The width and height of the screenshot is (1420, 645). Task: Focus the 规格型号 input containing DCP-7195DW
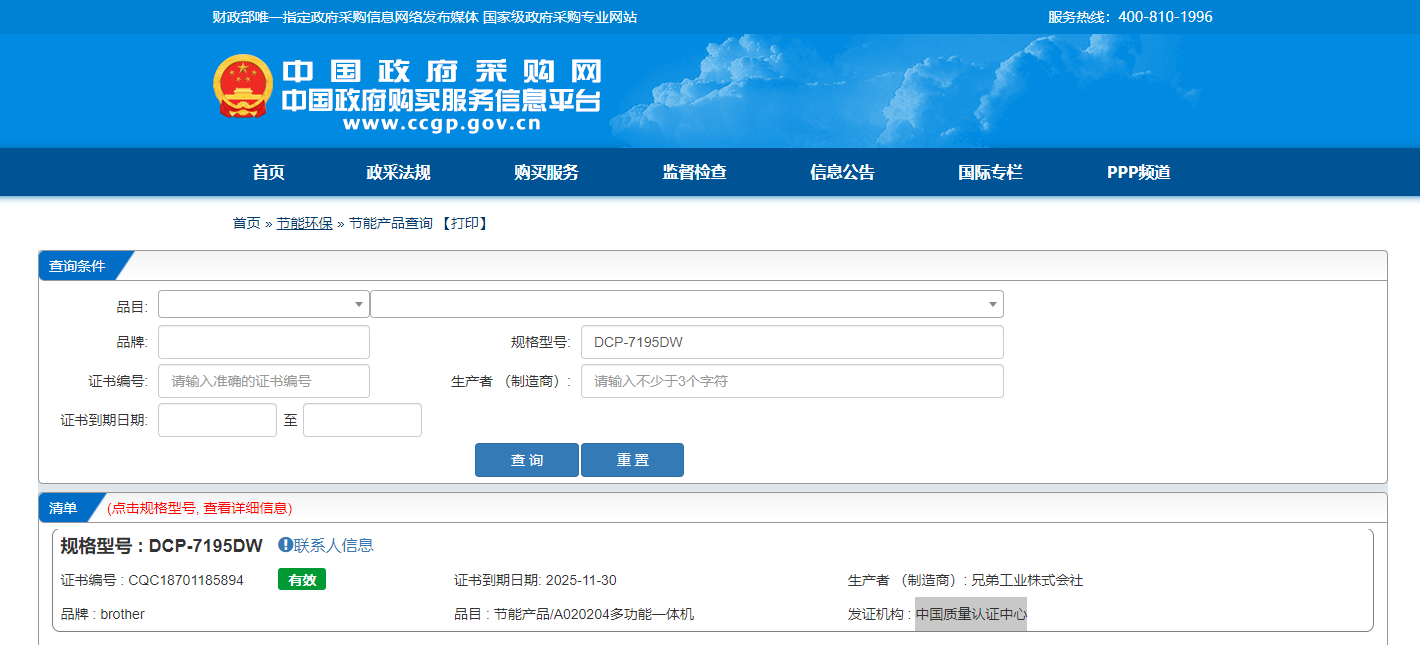(792, 342)
